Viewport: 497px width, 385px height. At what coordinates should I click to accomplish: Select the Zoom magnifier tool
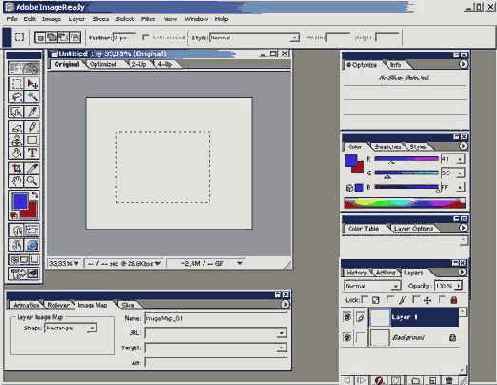(x=32, y=181)
